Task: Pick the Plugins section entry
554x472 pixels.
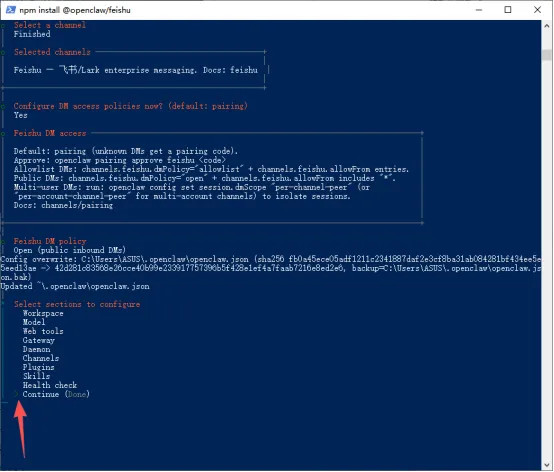Action: click(x=39, y=367)
